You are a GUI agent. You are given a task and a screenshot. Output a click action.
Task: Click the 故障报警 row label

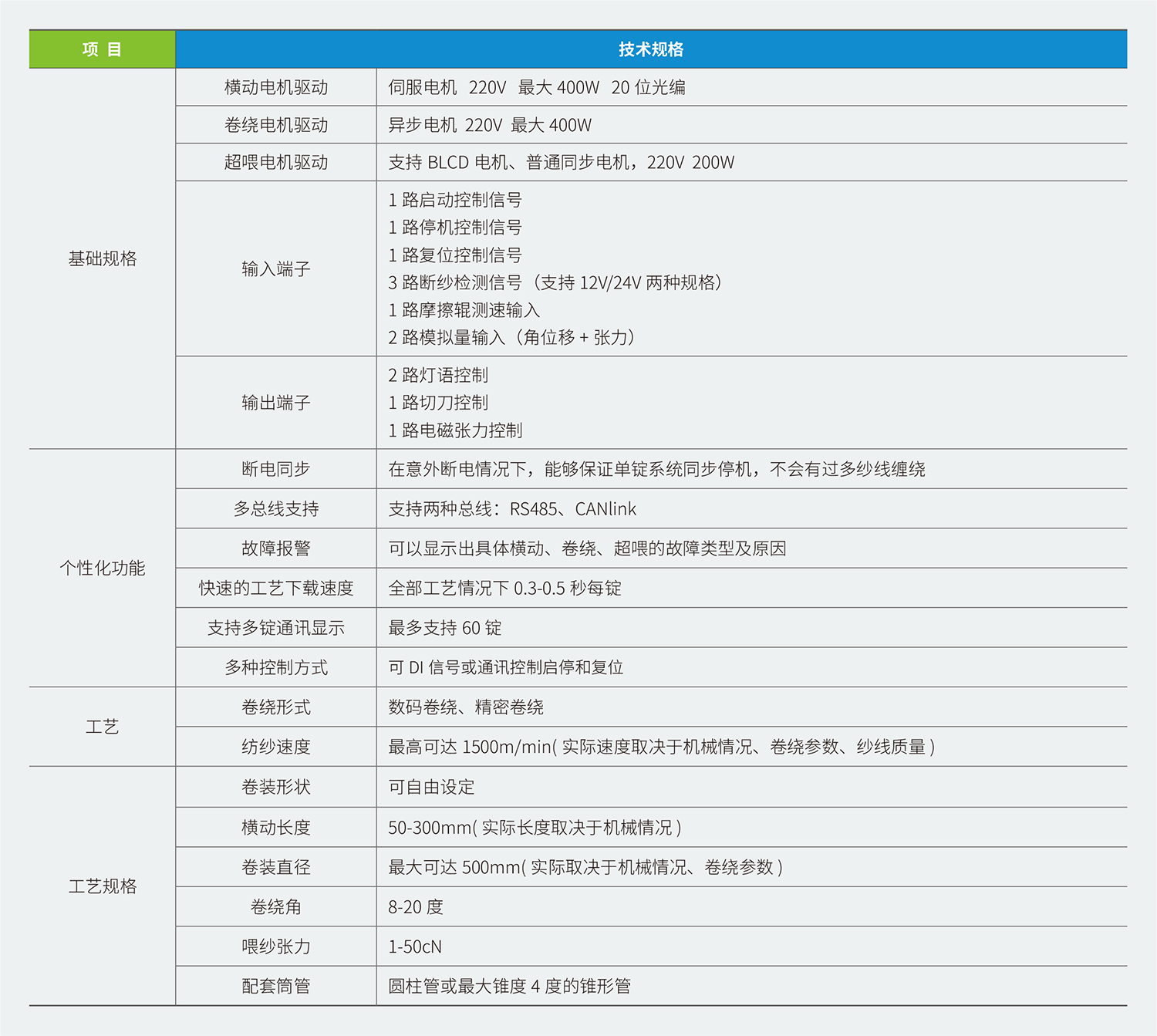click(x=275, y=548)
